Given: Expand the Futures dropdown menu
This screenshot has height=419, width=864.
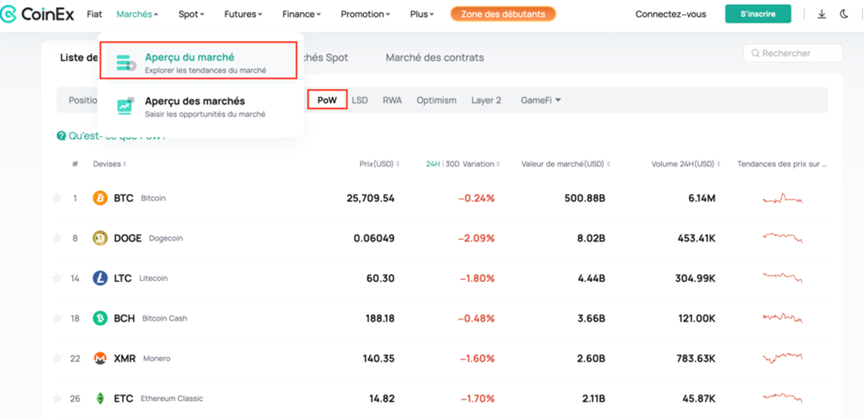Looking at the screenshot, I should click(243, 14).
